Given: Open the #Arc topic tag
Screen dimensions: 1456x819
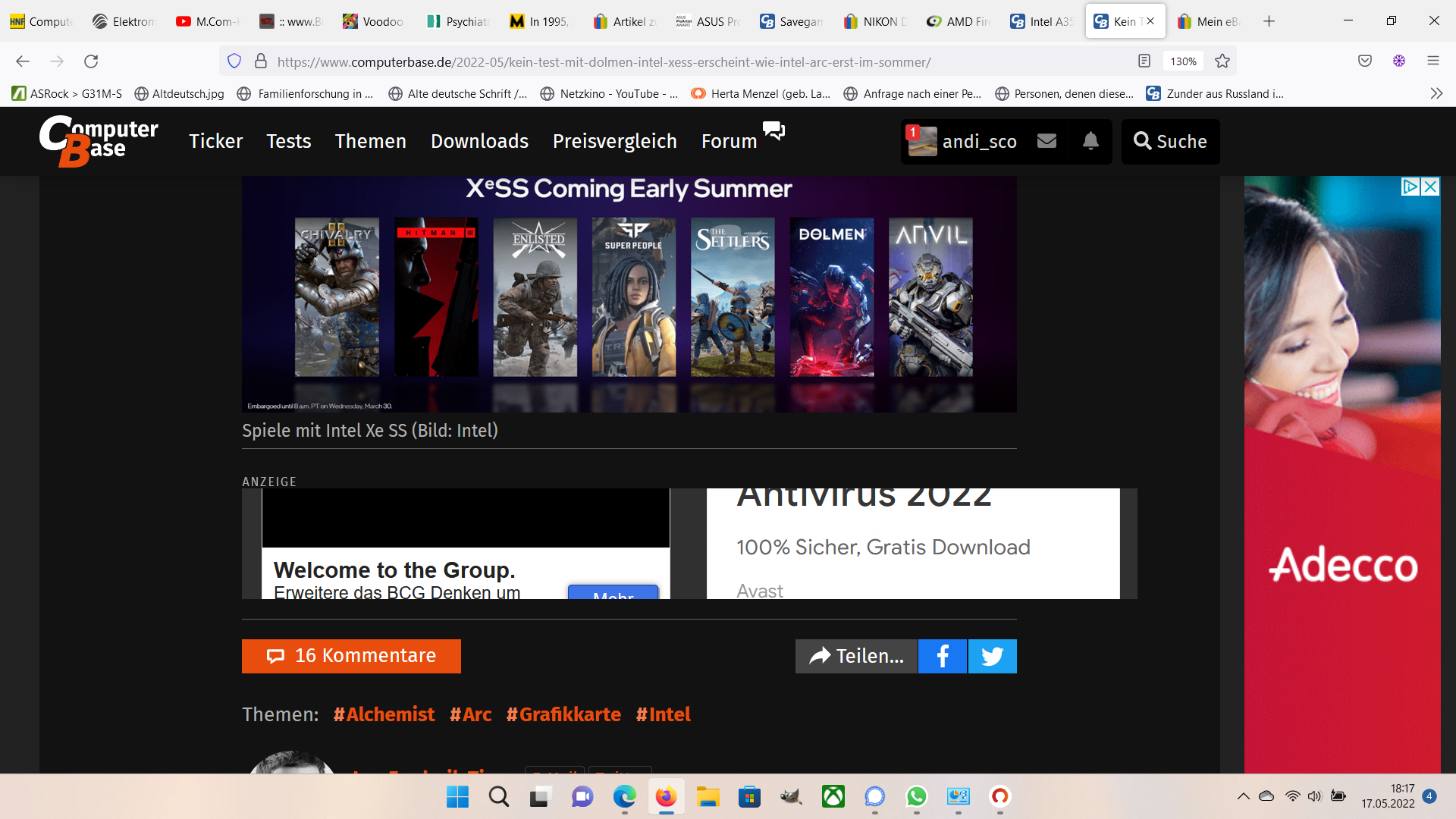Looking at the screenshot, I should (470, 715).
